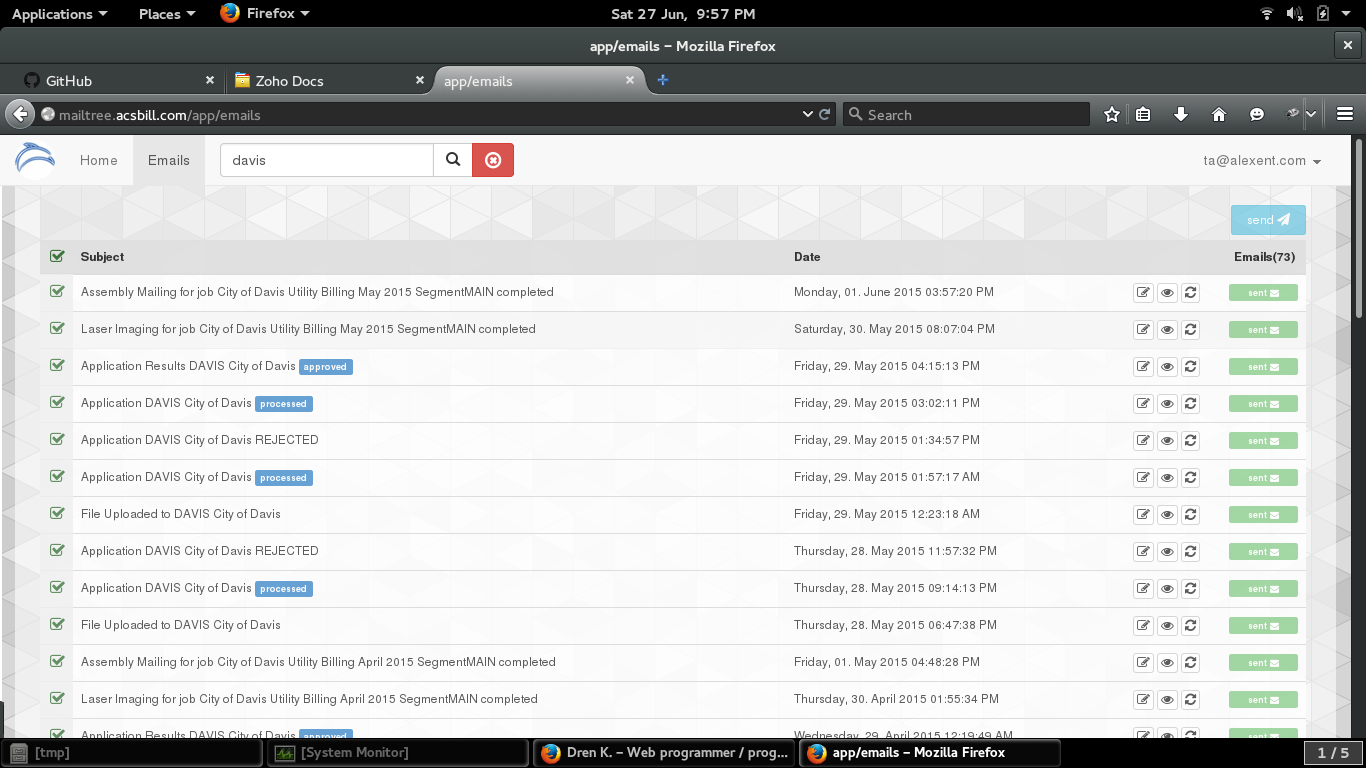
Task: Open Firefox hamburger menu
Action: tap(1345, 115)
